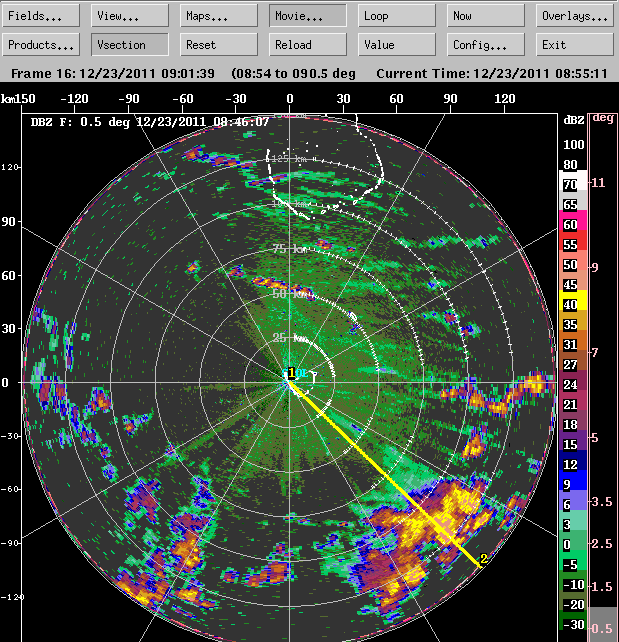The height and width of the screenshot is (642, 619).
Task: Click the '75 km' range ring label
Action: [290, 249]
